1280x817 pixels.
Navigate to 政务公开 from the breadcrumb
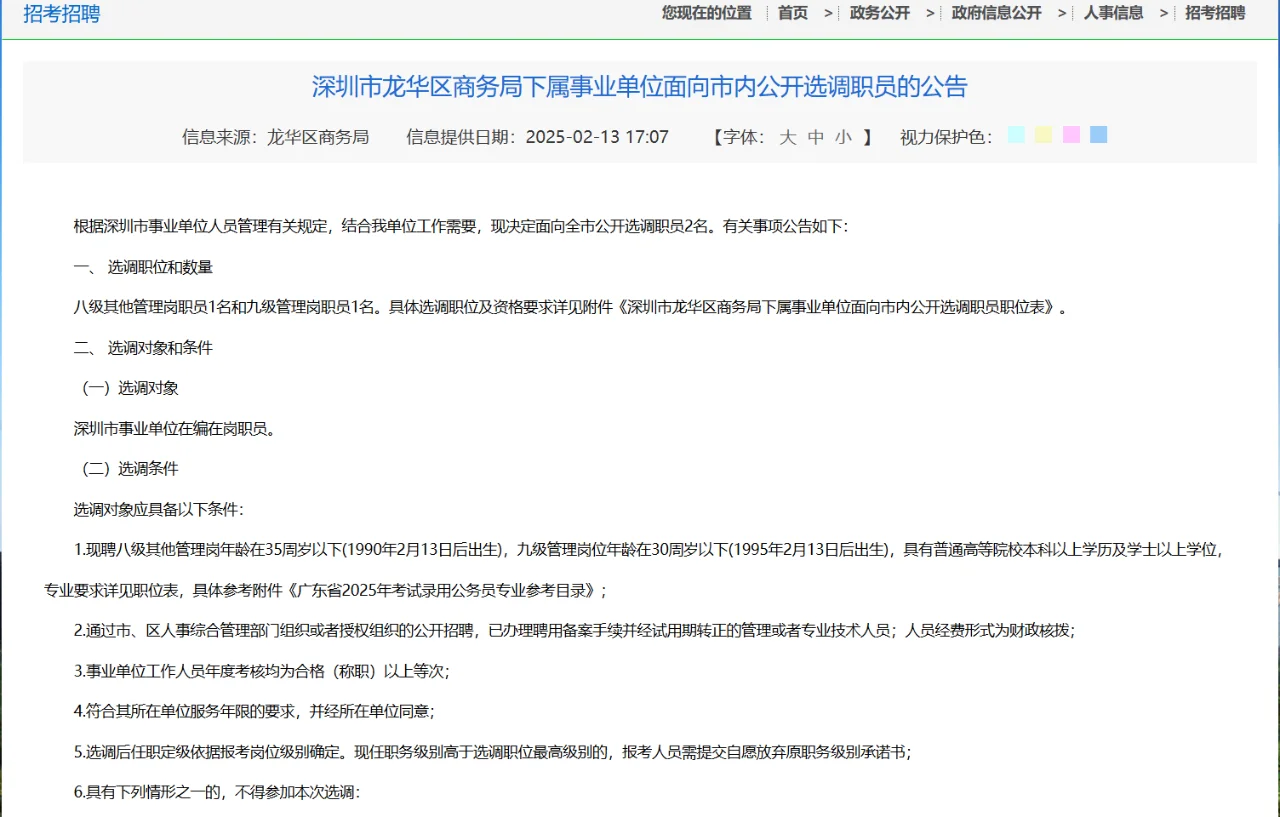point(879,13)
